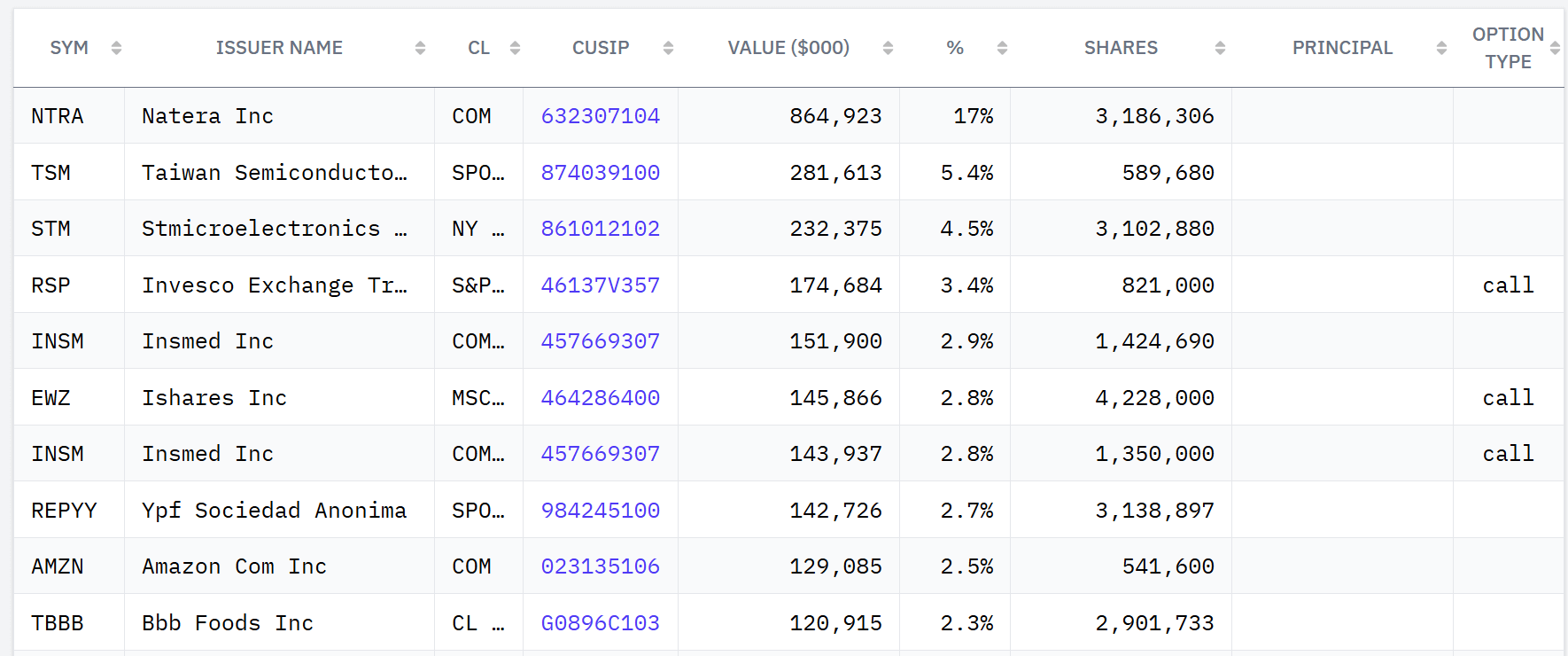1568x656 pixels.
Task: Open CUSIP 457669307 in 143,937 row
Action: click(601, 454)
